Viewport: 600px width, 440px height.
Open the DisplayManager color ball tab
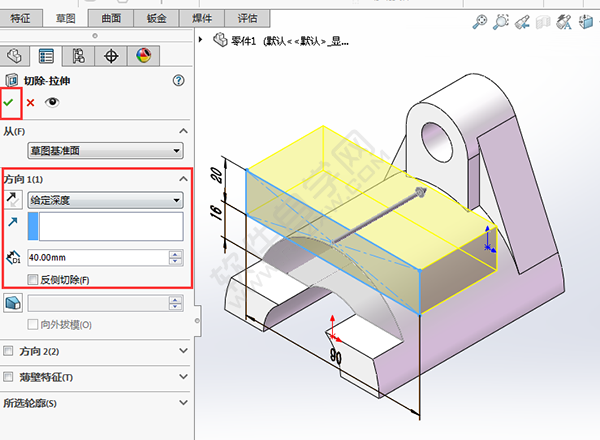(x=143, y=56)
